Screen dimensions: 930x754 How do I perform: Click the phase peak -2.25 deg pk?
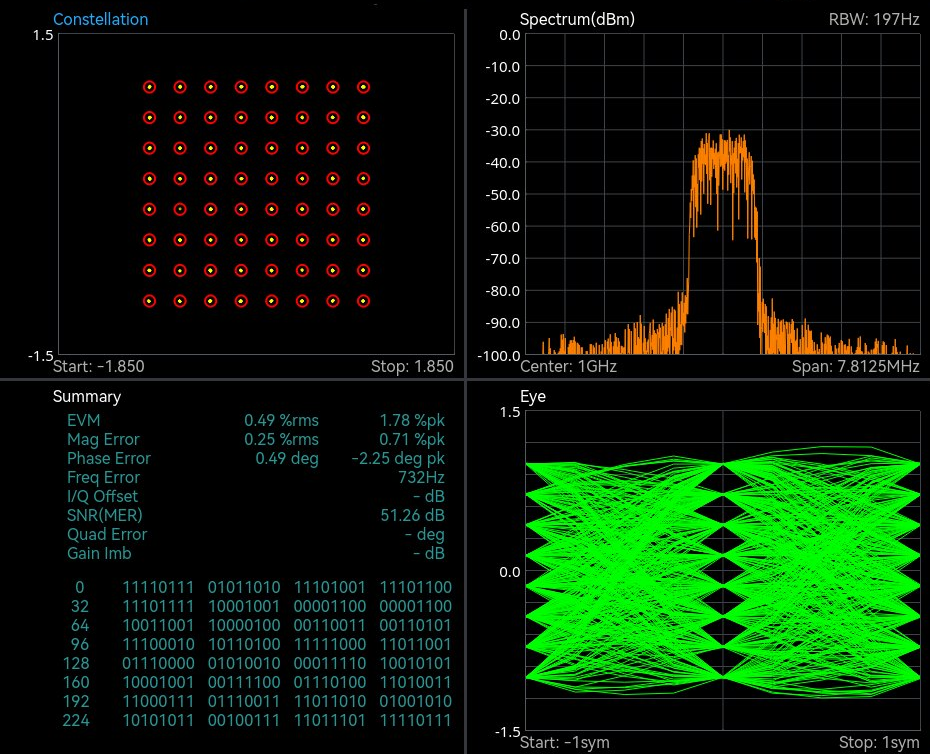coord(398,458)
